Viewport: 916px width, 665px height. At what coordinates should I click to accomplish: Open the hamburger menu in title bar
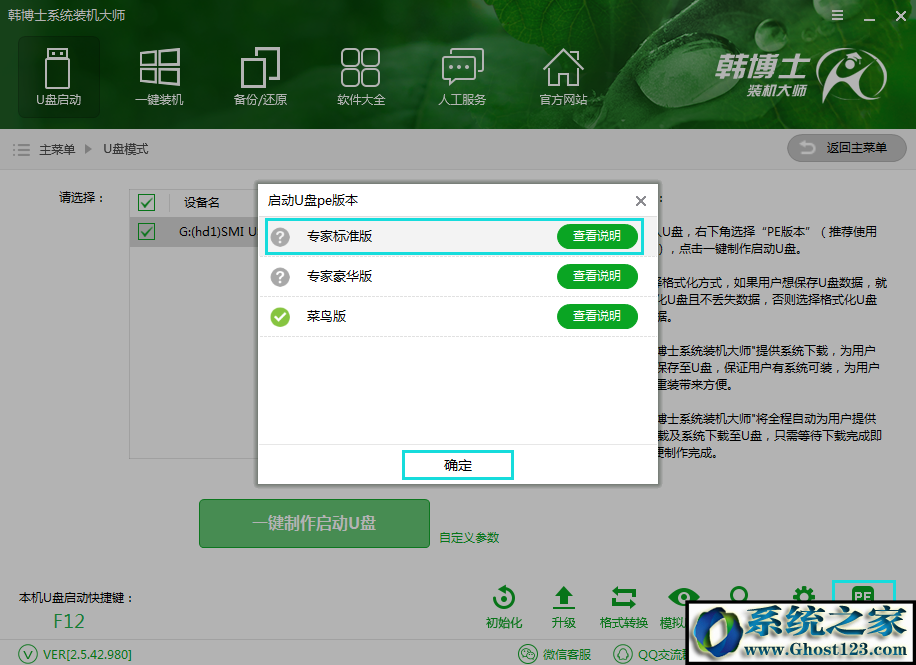click(x=838, y=16)
